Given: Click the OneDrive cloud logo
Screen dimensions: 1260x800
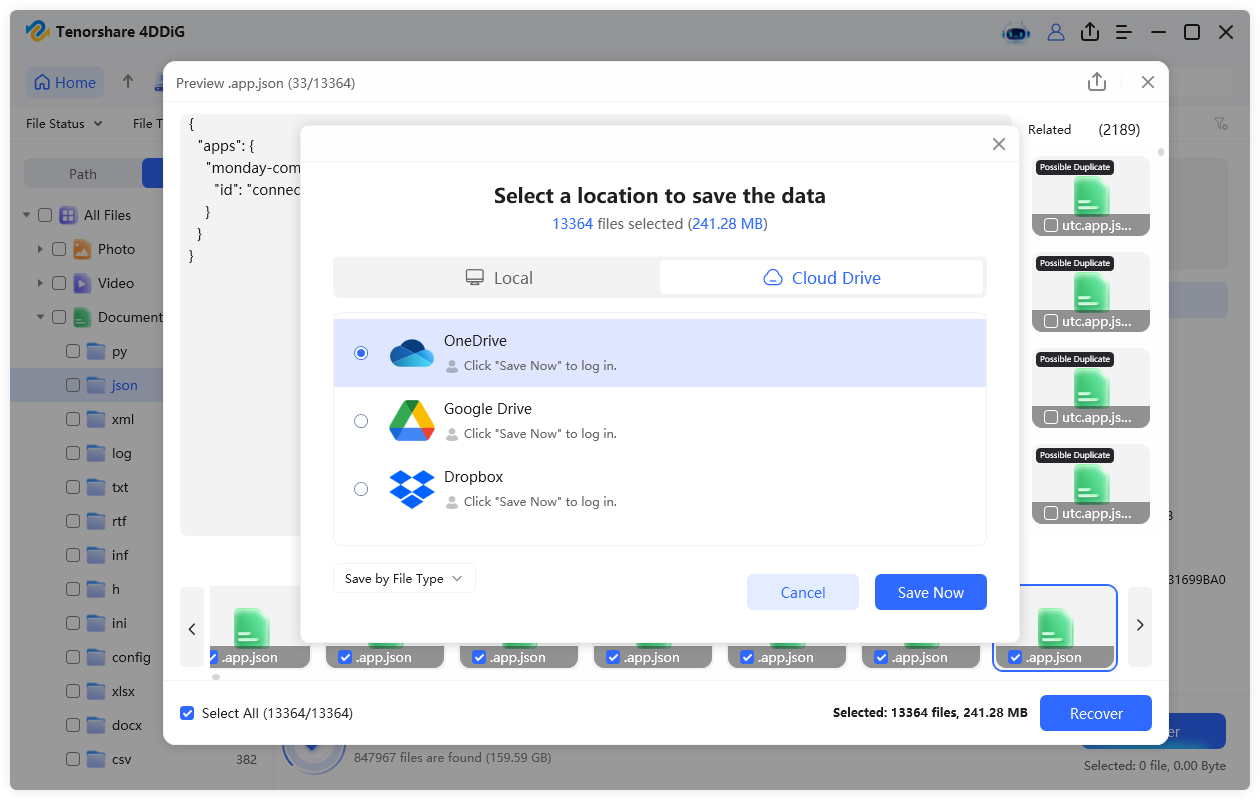Looking at the screenshot, I should (411, 353).
